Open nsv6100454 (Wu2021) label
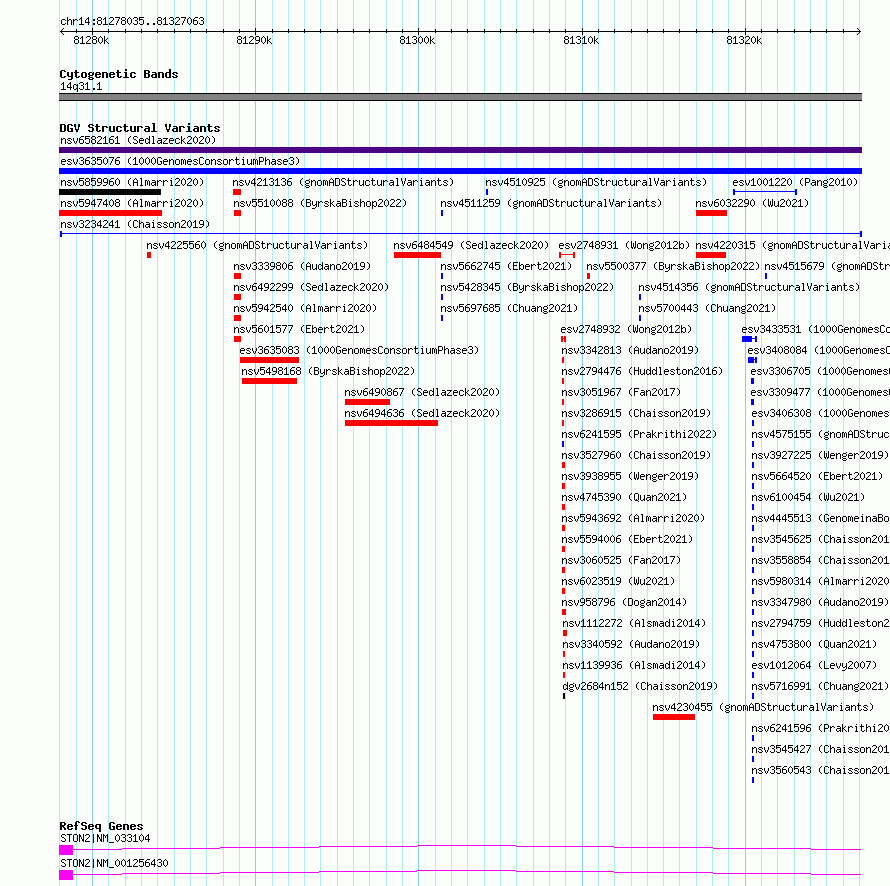The image size is (890, 886). [x=808, y=497]
